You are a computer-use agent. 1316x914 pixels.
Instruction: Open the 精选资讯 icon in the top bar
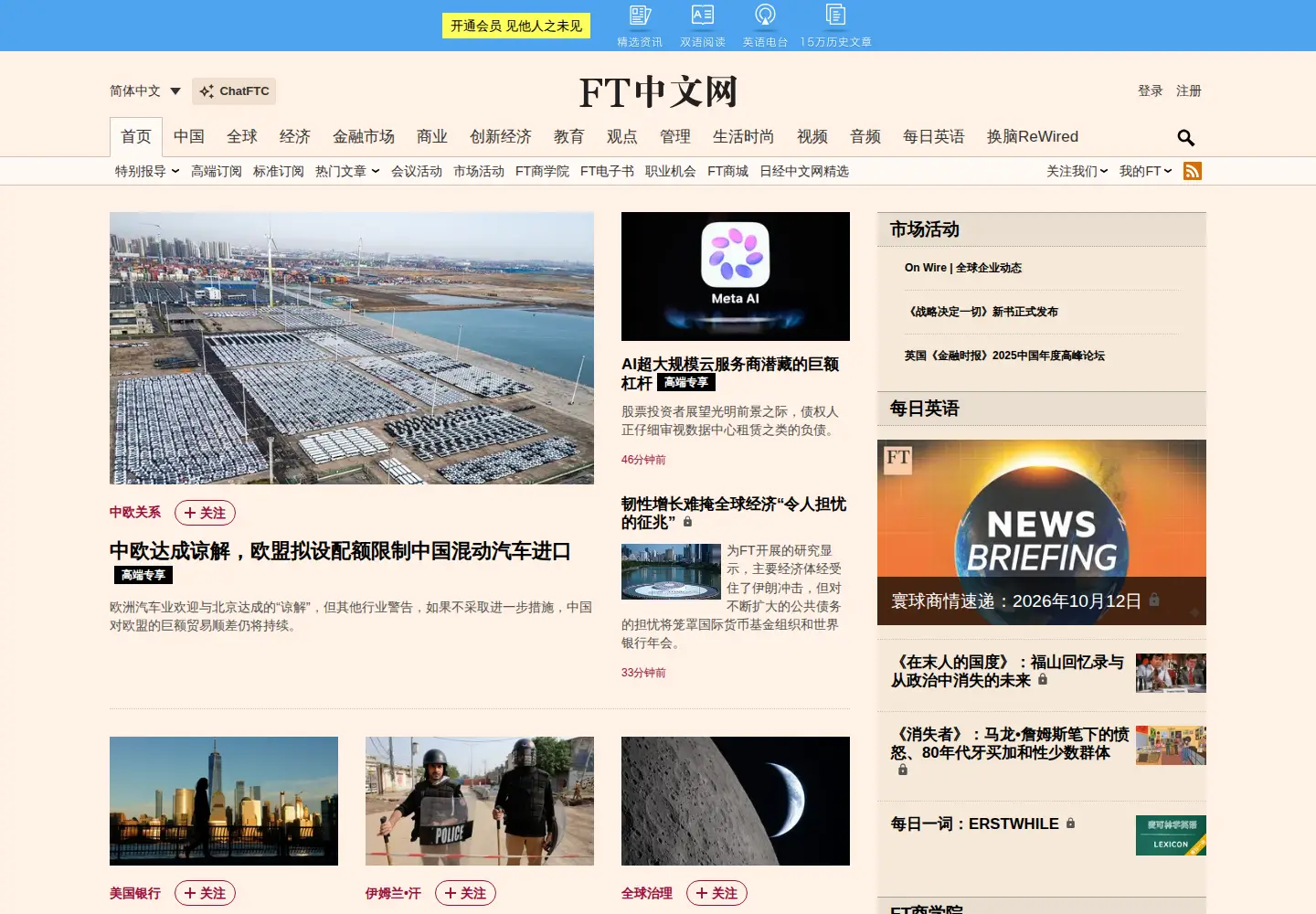(640, 25)
